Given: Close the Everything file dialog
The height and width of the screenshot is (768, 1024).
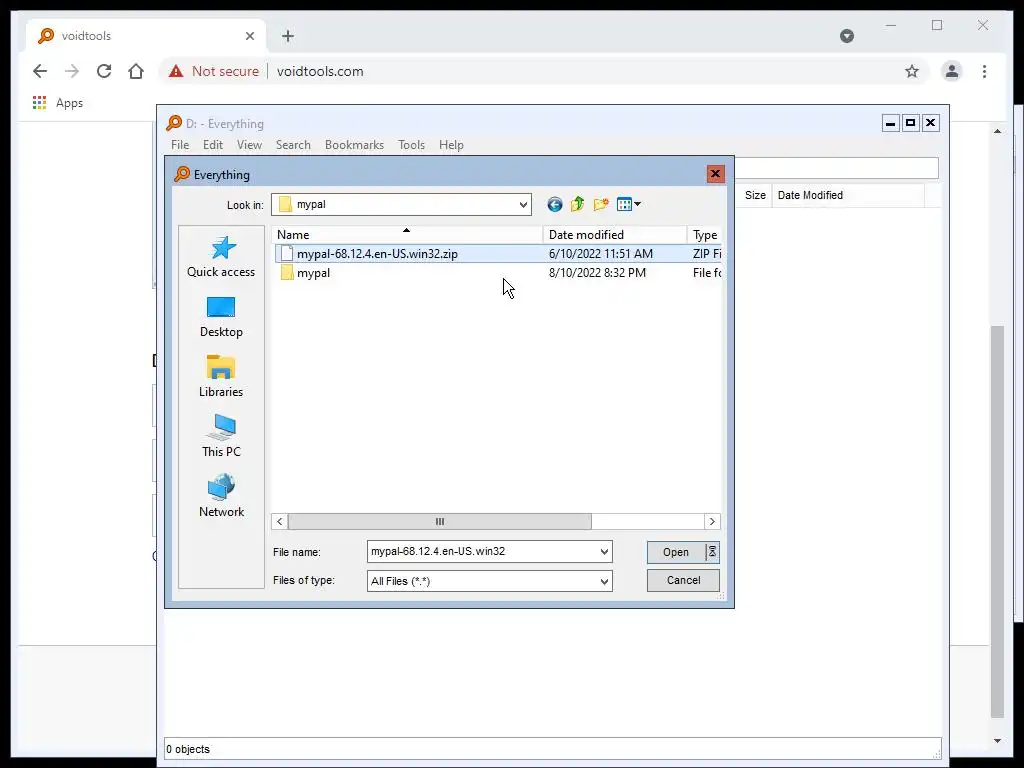Looking at the screenshot, I should [715, 174].
